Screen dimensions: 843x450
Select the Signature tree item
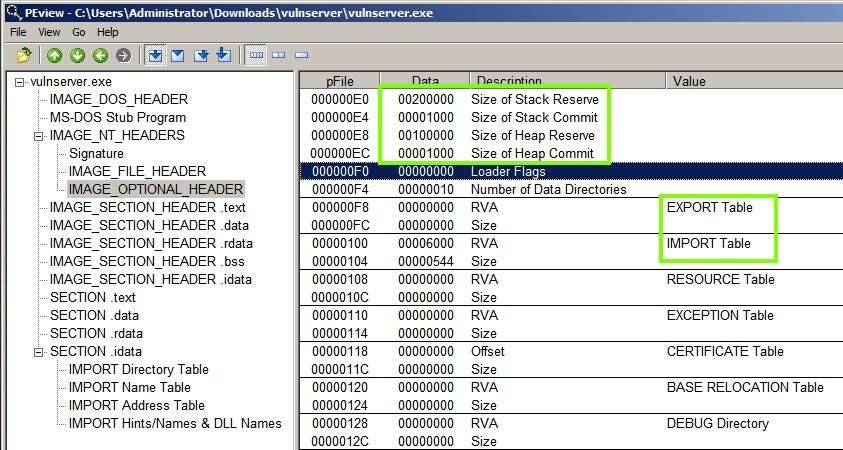pyautogui.click(x=96, y=153)
